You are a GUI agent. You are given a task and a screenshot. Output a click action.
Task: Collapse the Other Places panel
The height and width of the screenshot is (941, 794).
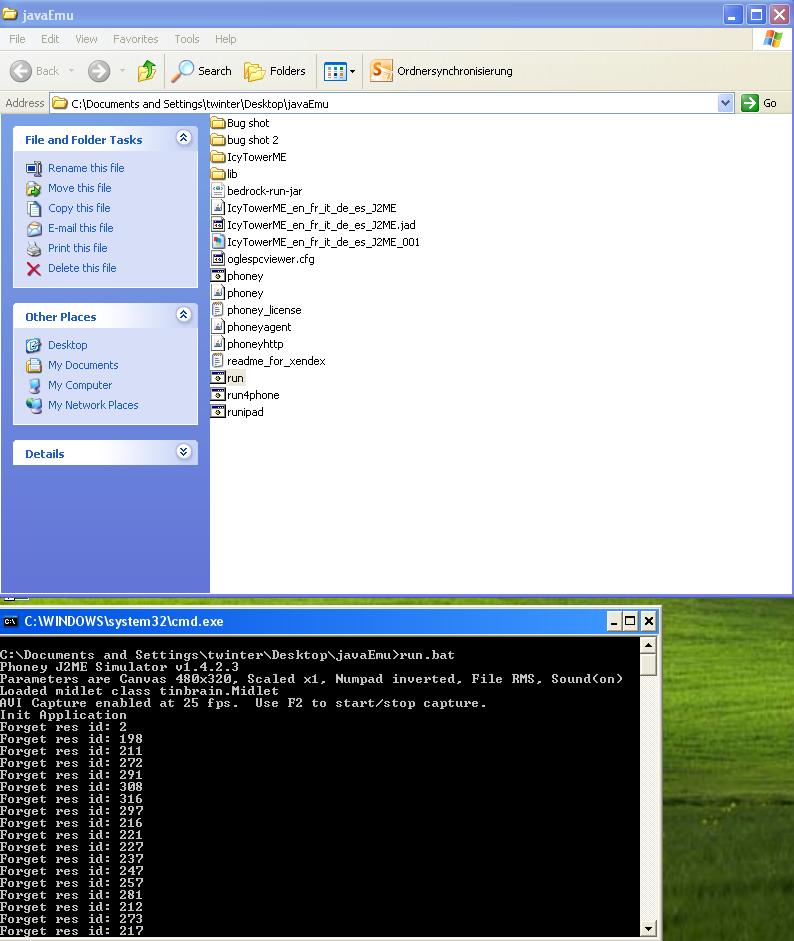coord(184,315)
